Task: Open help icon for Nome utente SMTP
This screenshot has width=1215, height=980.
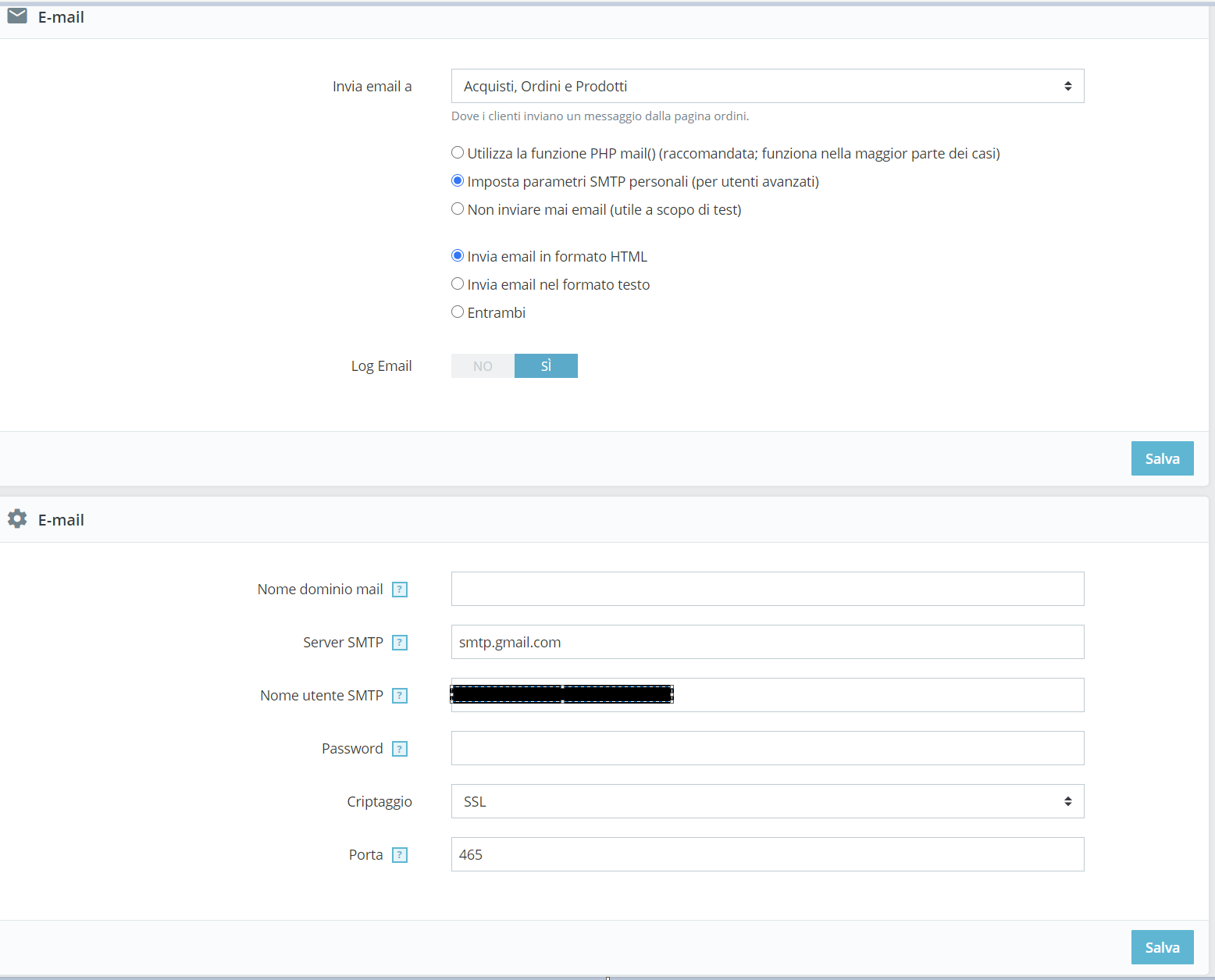Action: click(400, 696)
